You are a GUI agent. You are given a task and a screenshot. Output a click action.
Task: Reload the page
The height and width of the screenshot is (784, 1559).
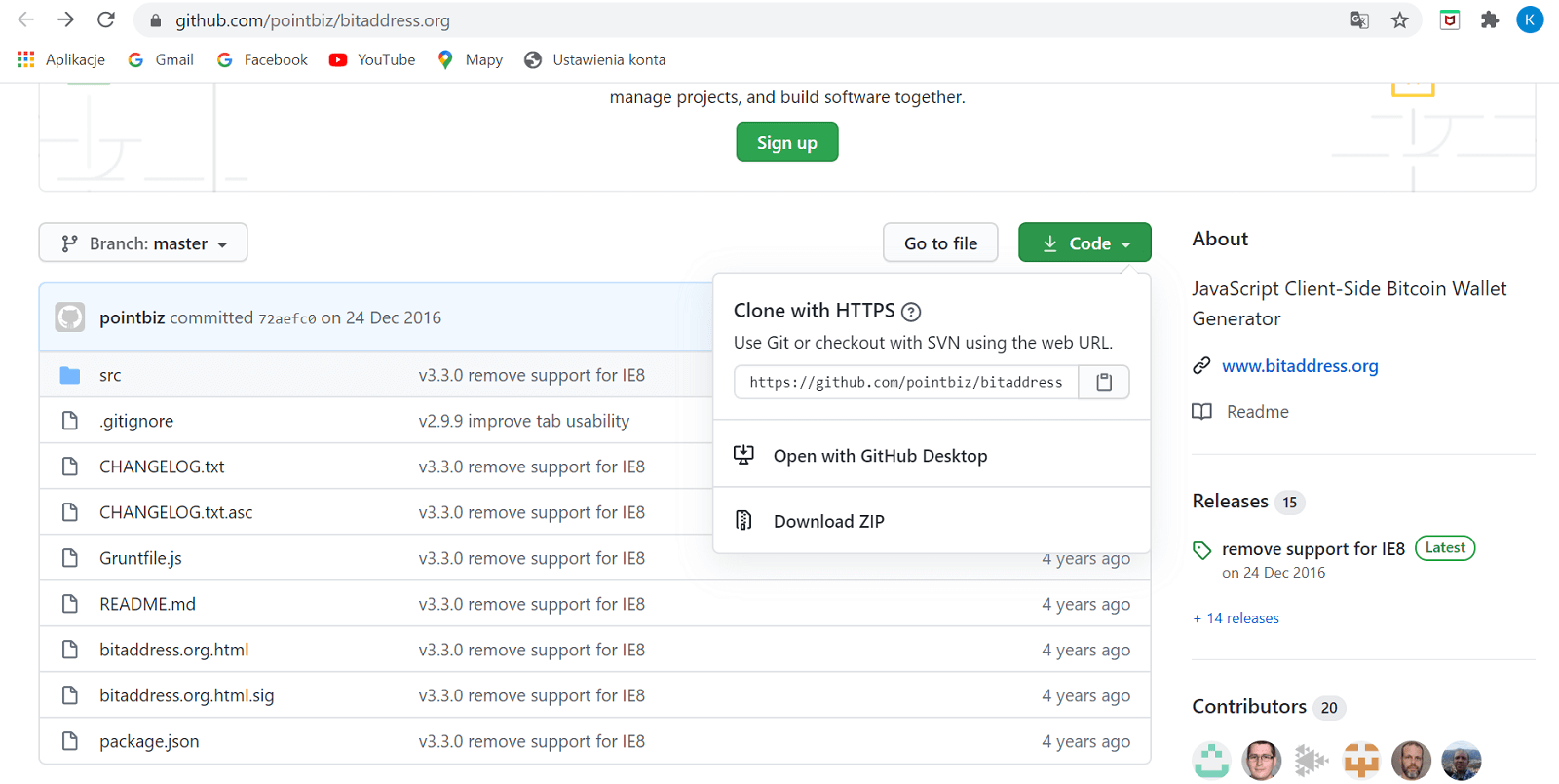[106, 19]
